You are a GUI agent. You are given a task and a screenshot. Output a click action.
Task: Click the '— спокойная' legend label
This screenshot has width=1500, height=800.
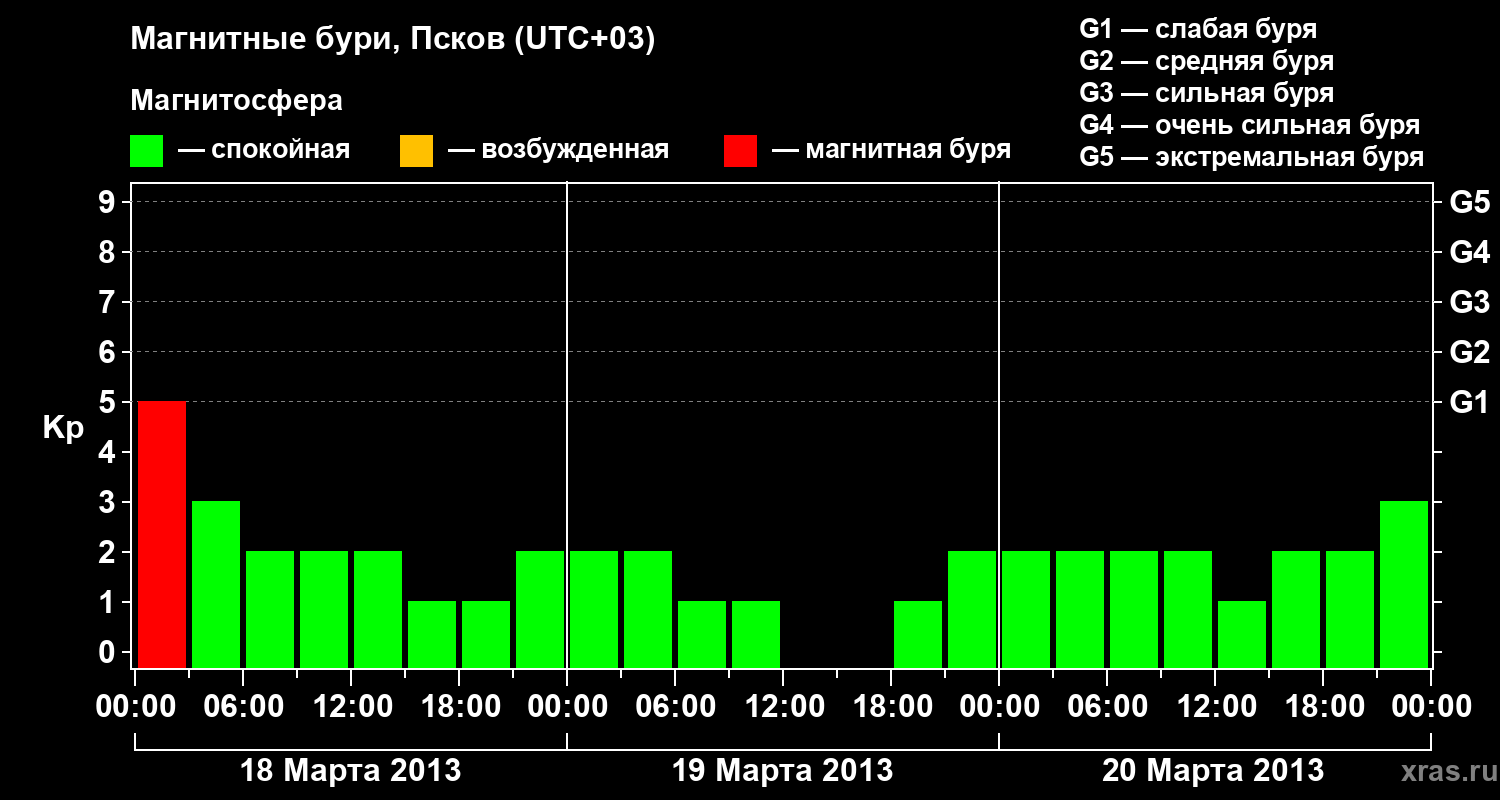point(264,150)
